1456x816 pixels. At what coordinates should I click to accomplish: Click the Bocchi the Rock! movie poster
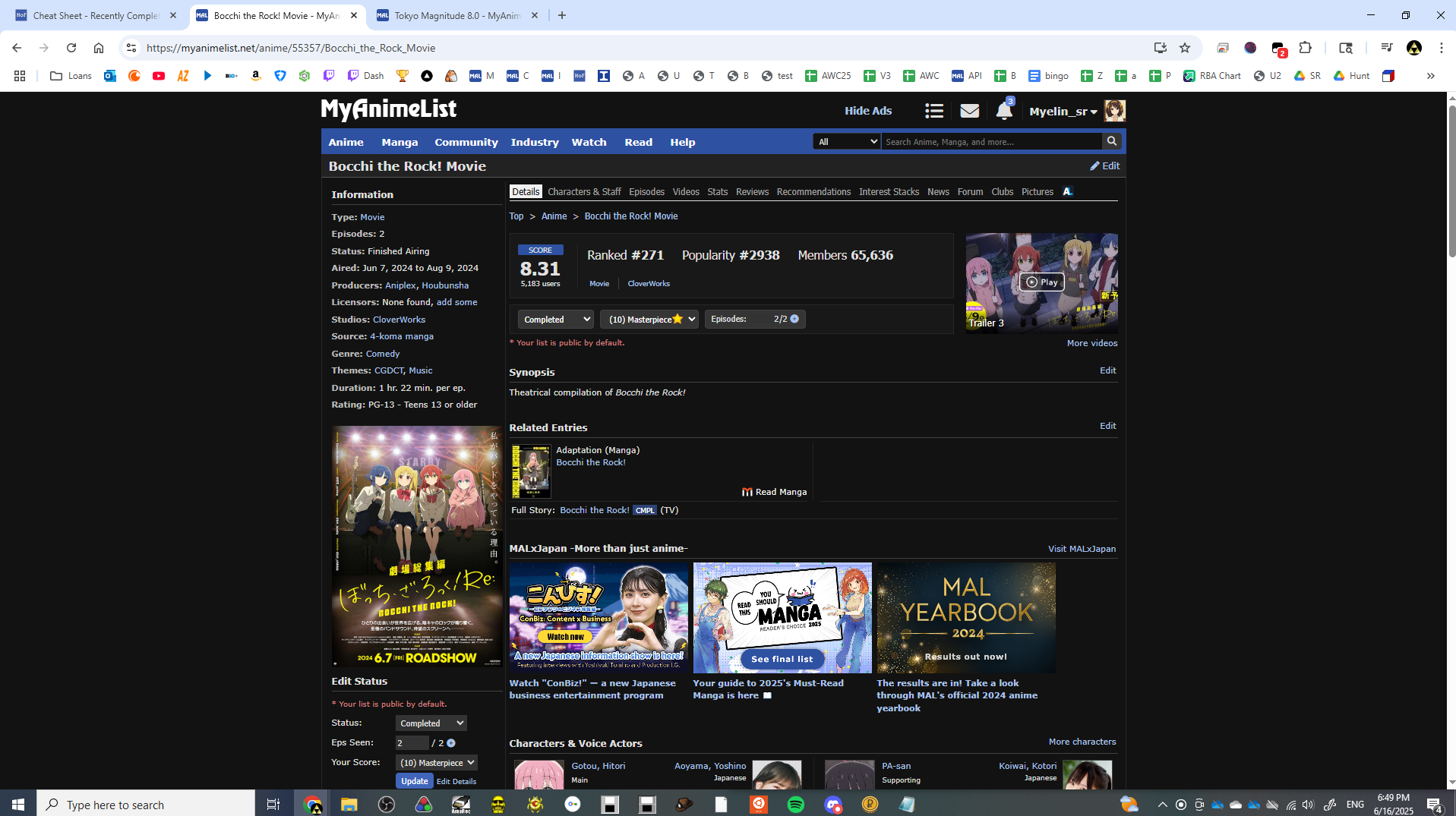417,547
